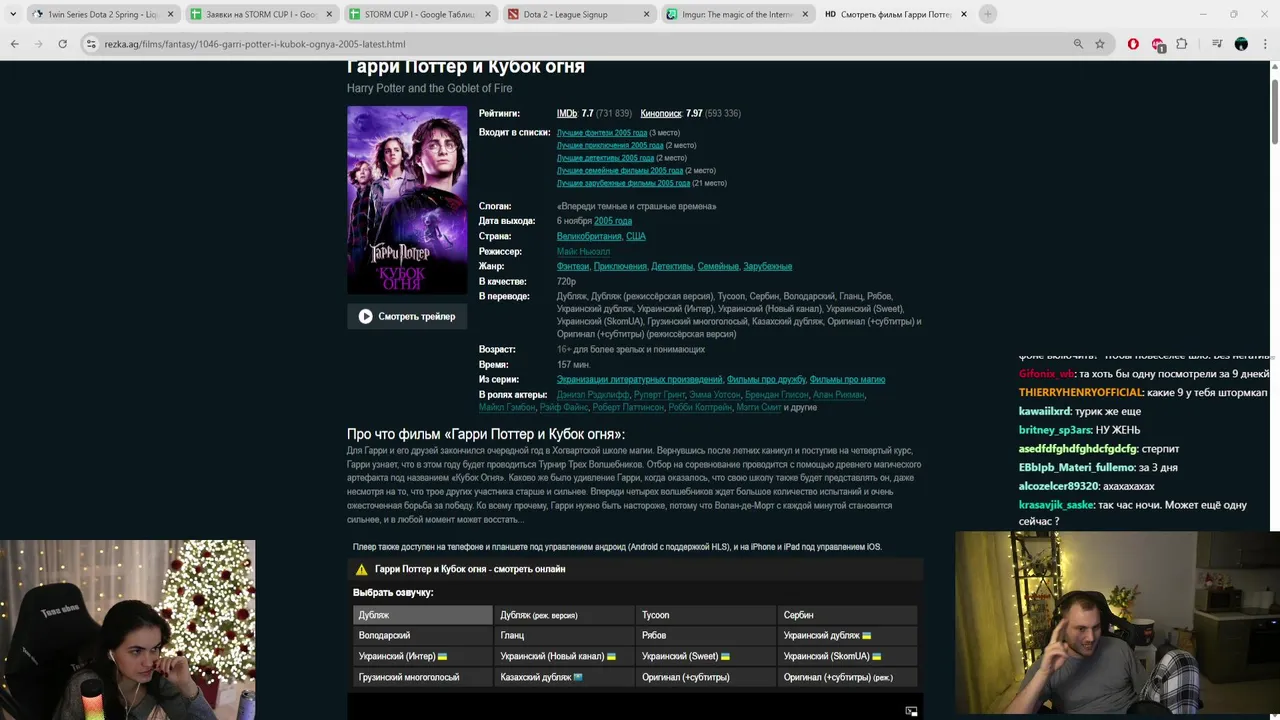
Task: Close the Dota 2 League Signup tab
Action: tap(646, 14)
